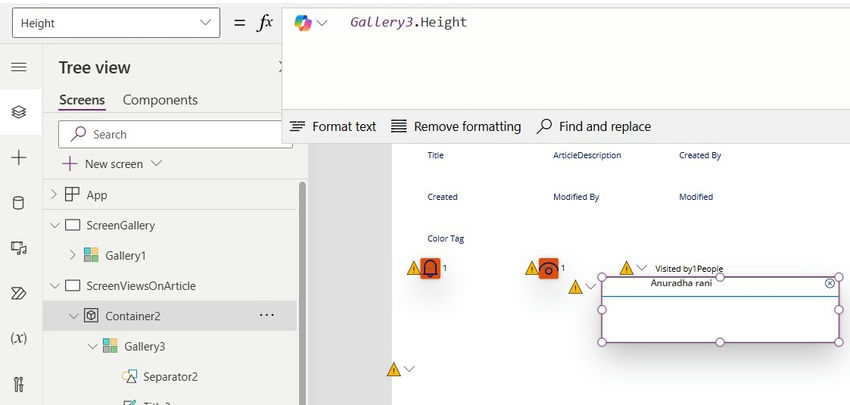Open the Advanced tools icon

pos(19,384)
